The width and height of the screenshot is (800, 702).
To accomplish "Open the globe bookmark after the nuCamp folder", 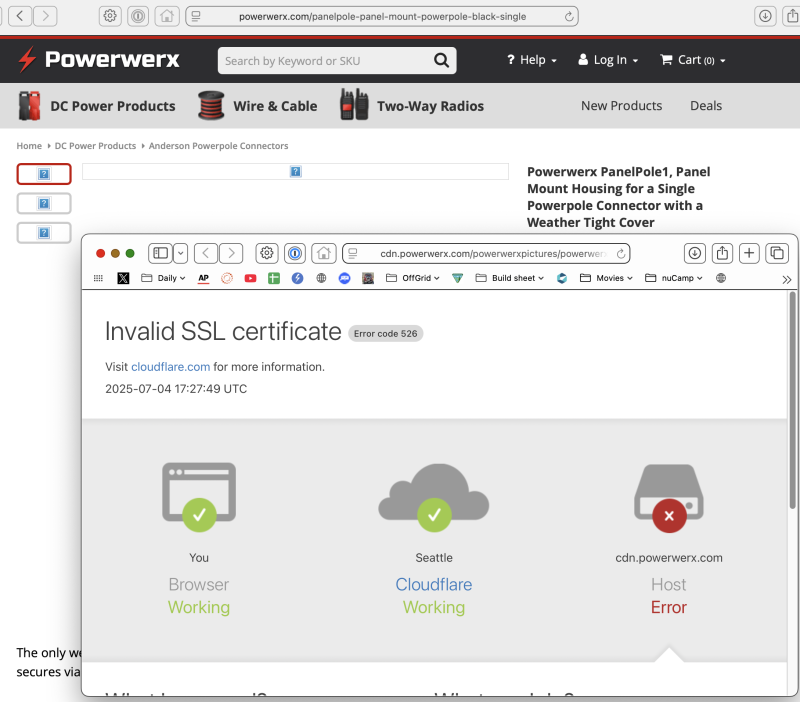I will point(720,278).
